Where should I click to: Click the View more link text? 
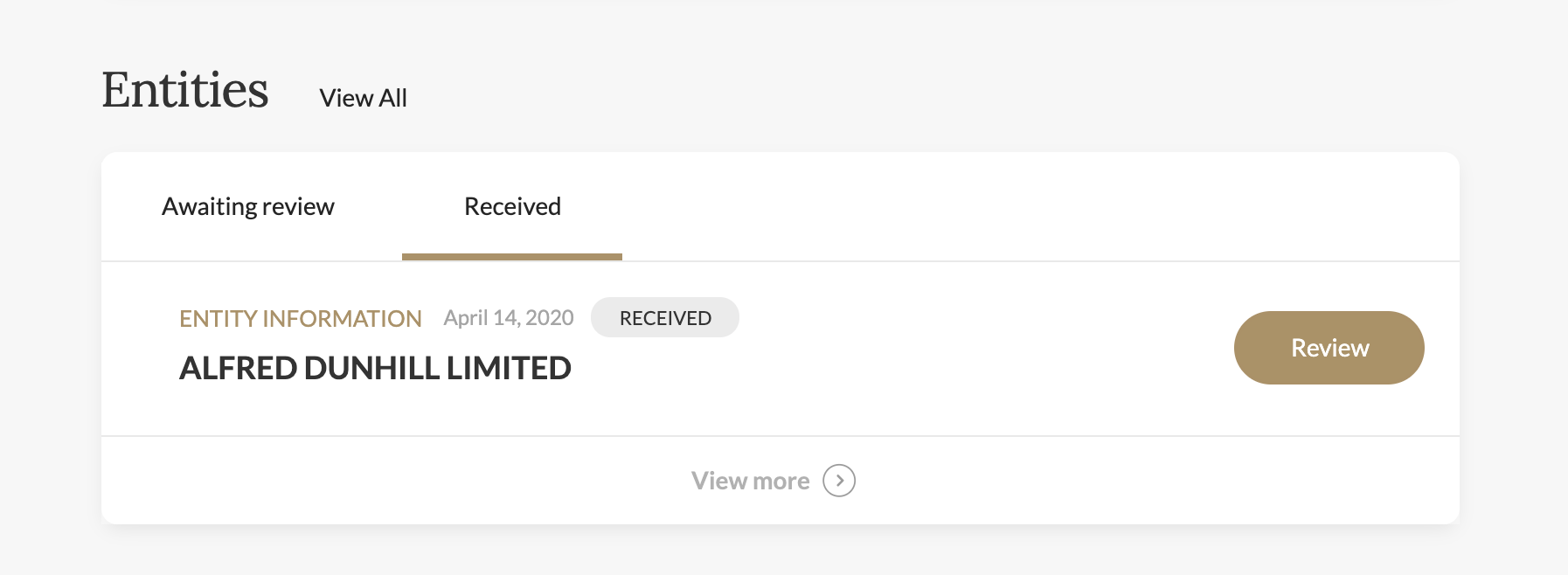tap(750, 481)
